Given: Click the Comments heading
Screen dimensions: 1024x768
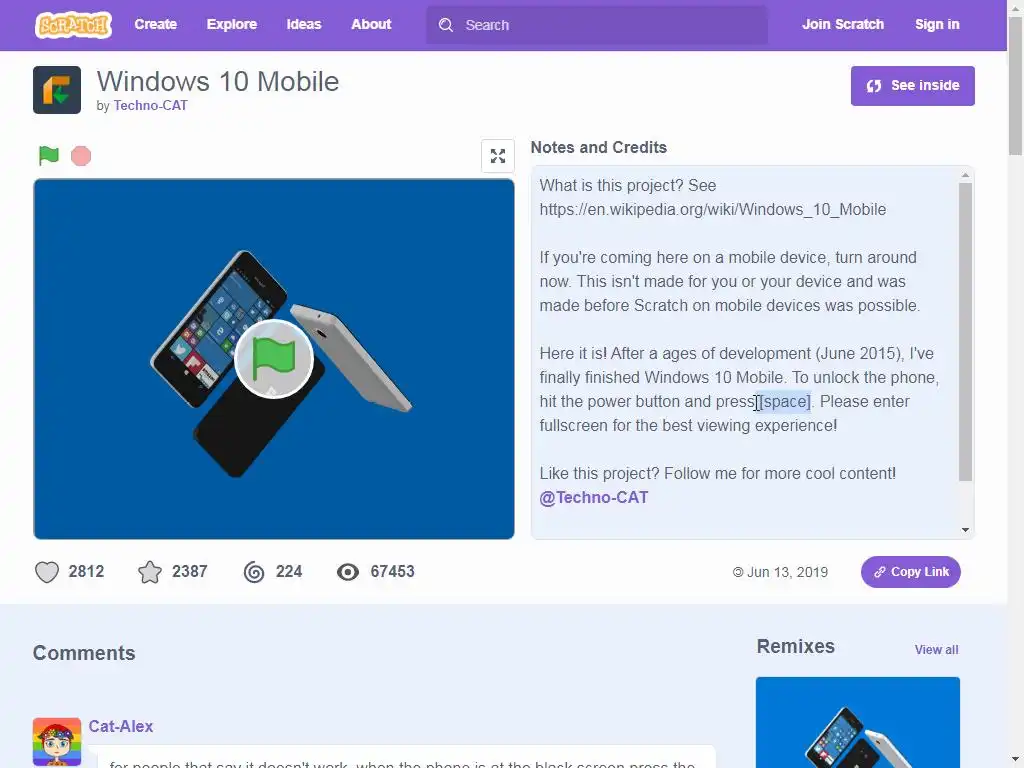Looking at the screenshot, I should [84, 653].
